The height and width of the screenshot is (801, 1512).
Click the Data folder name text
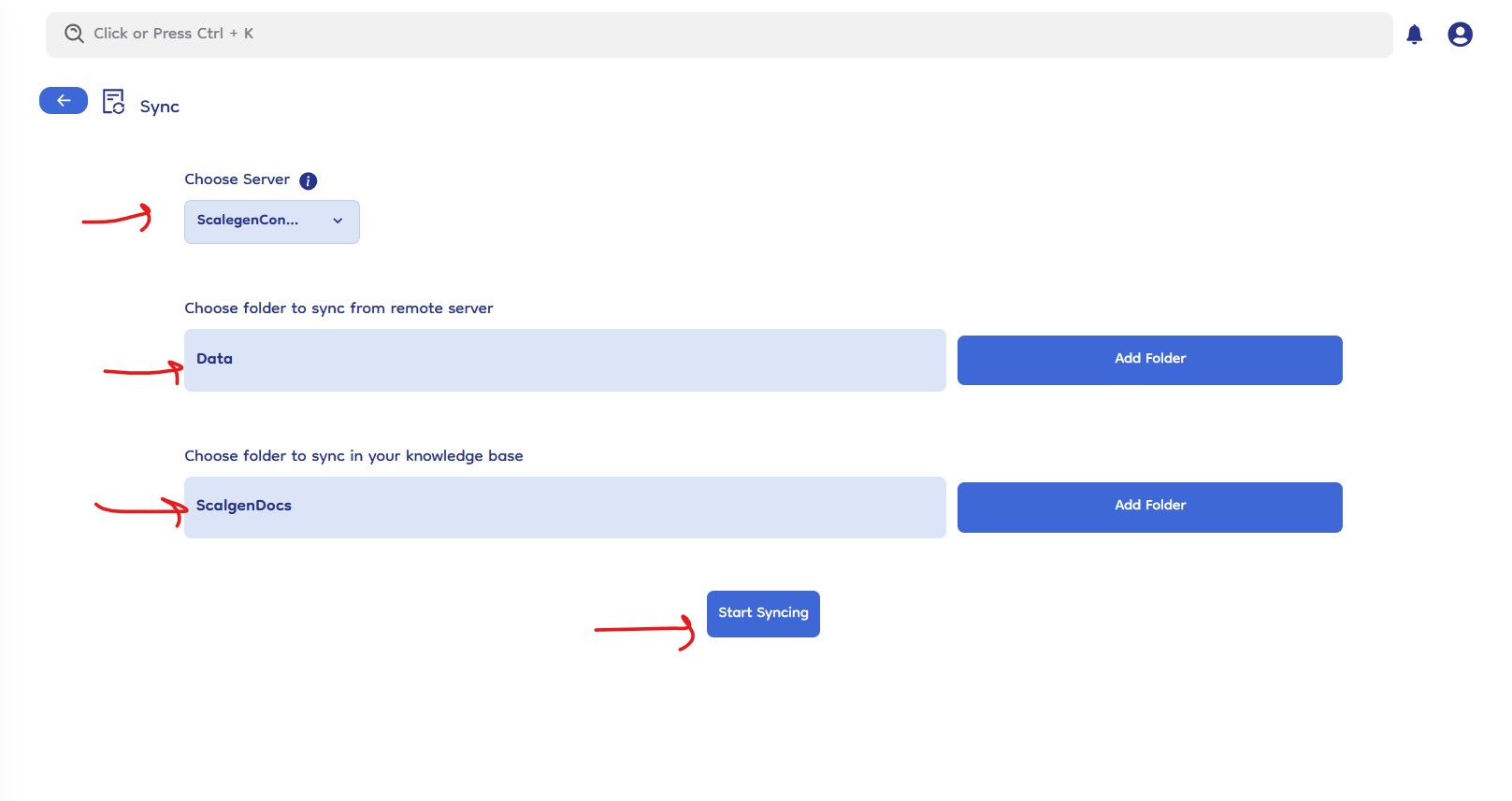click(x=214, y=359)
